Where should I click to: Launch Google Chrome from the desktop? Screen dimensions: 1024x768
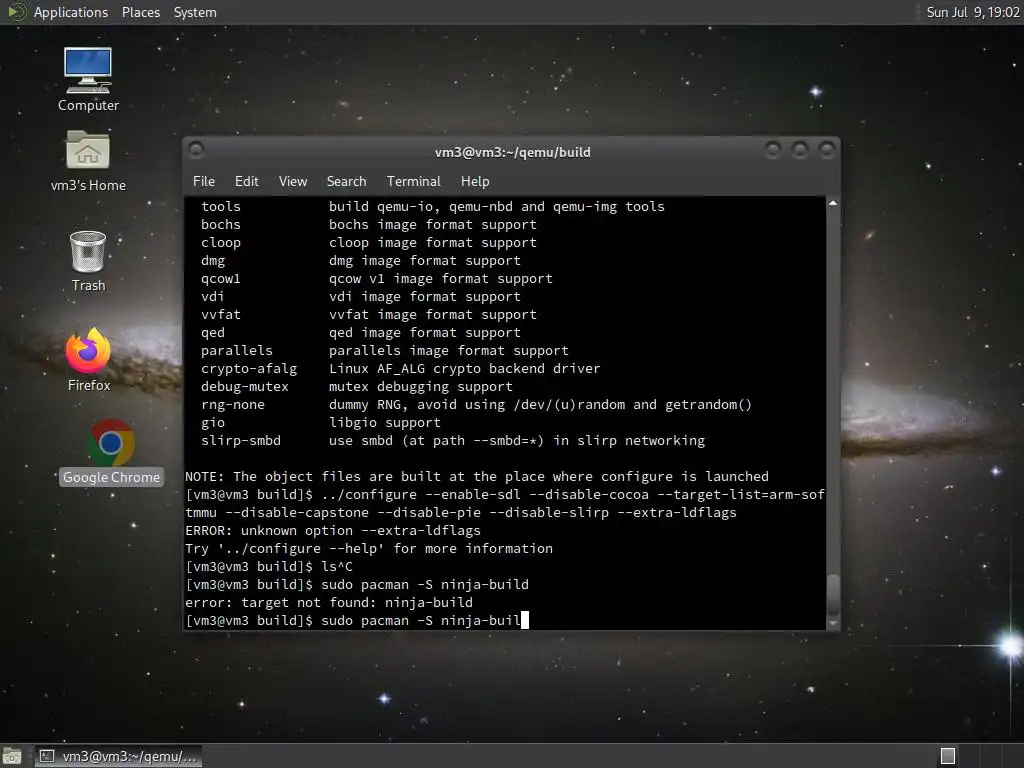click(x=110, y=453)
